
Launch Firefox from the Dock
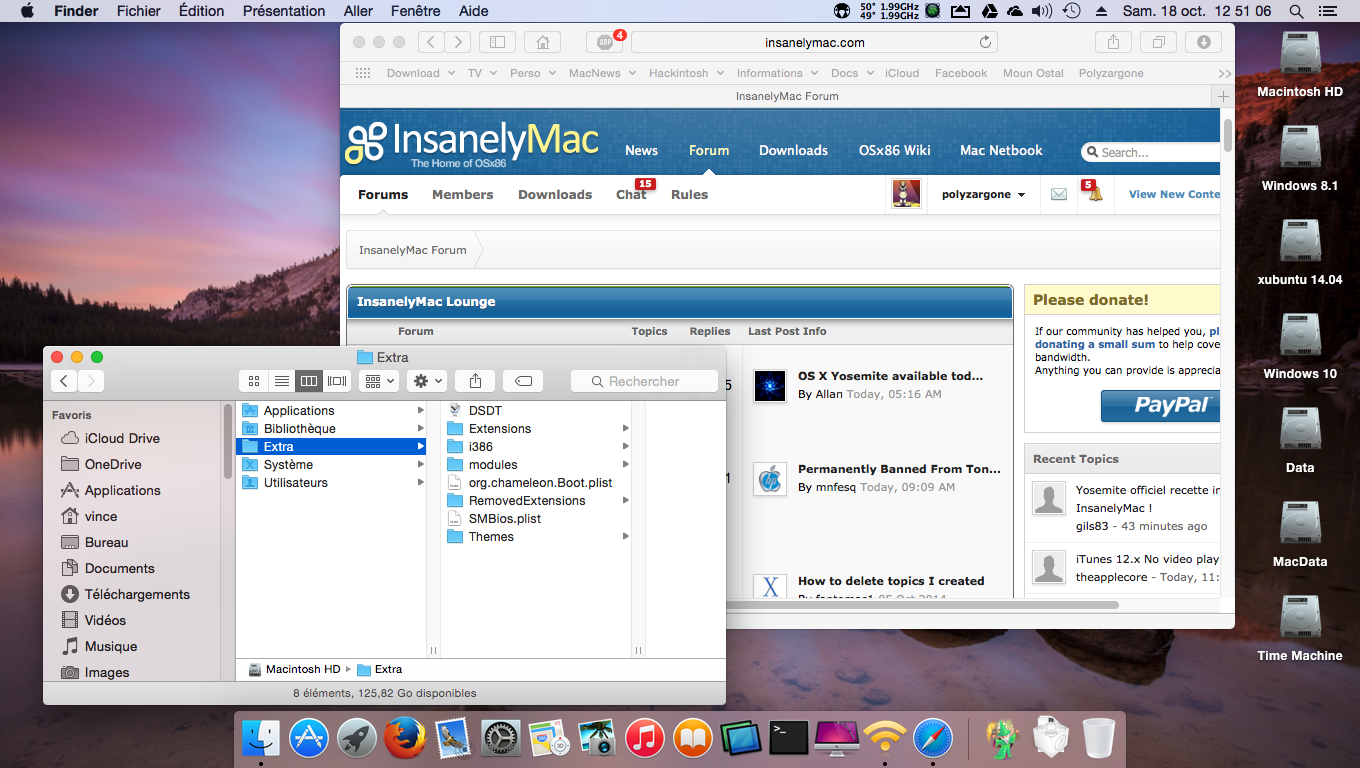click(405, 739)
